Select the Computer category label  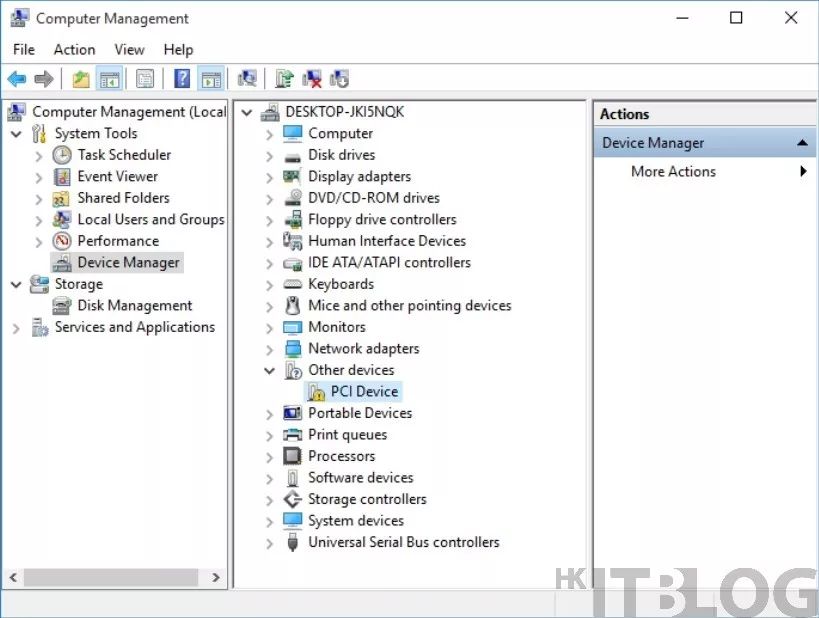pos(341,133)
